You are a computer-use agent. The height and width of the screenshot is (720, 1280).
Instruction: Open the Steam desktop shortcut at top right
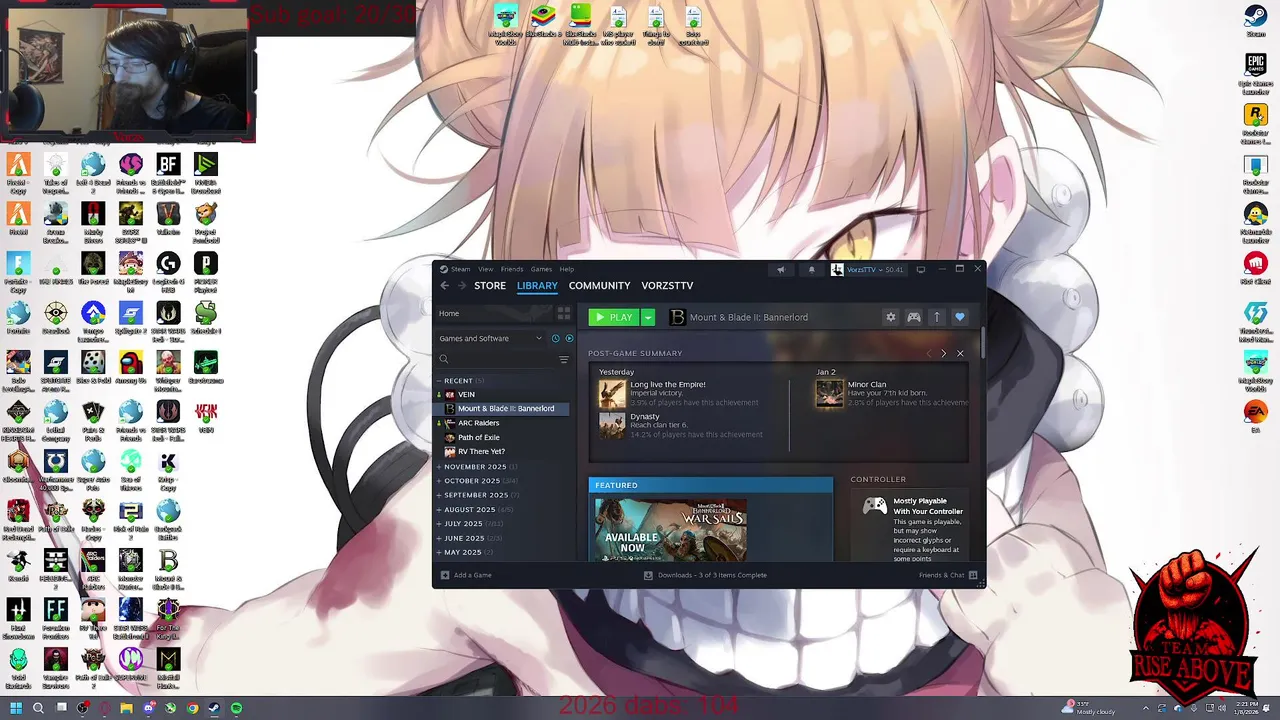(x=1255, y=21)
